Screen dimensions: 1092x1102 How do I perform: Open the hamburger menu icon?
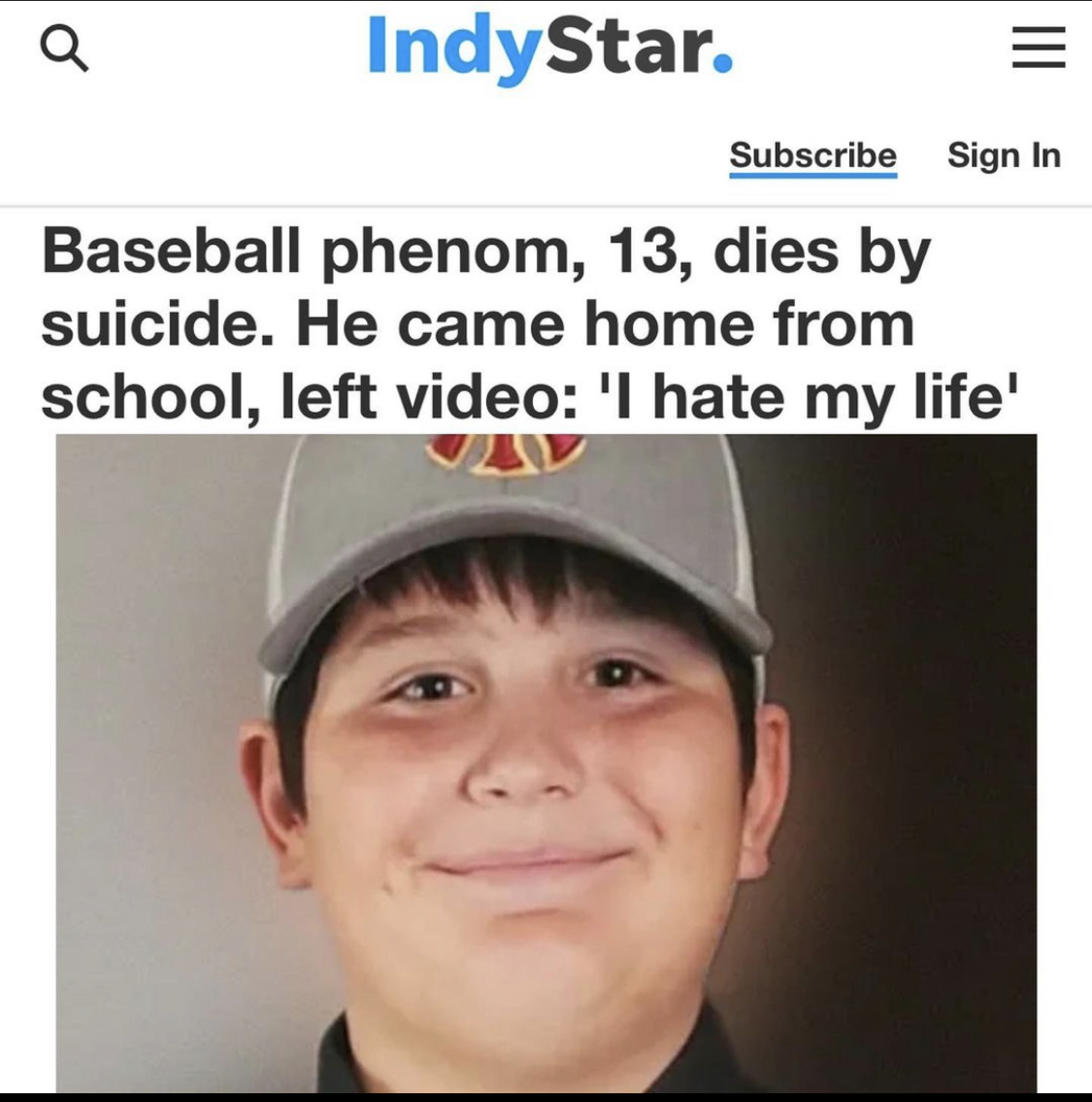coord(1039,47)
